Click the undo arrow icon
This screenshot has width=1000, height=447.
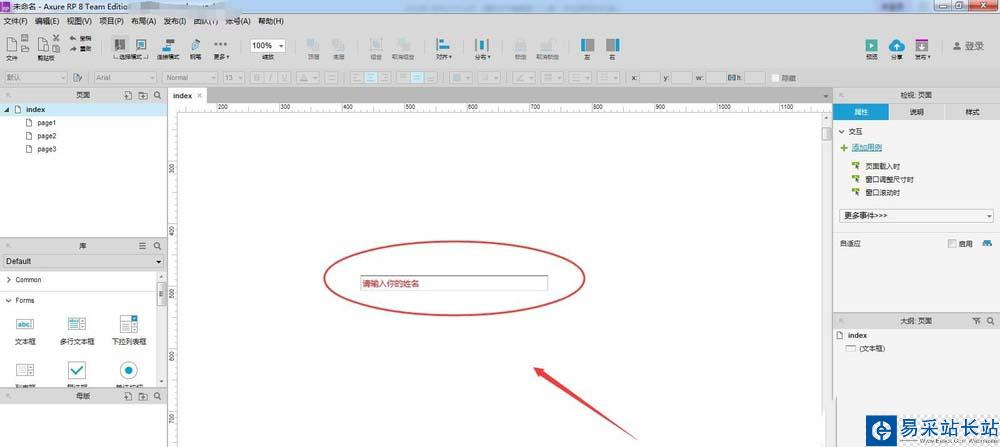coord(73,38)
